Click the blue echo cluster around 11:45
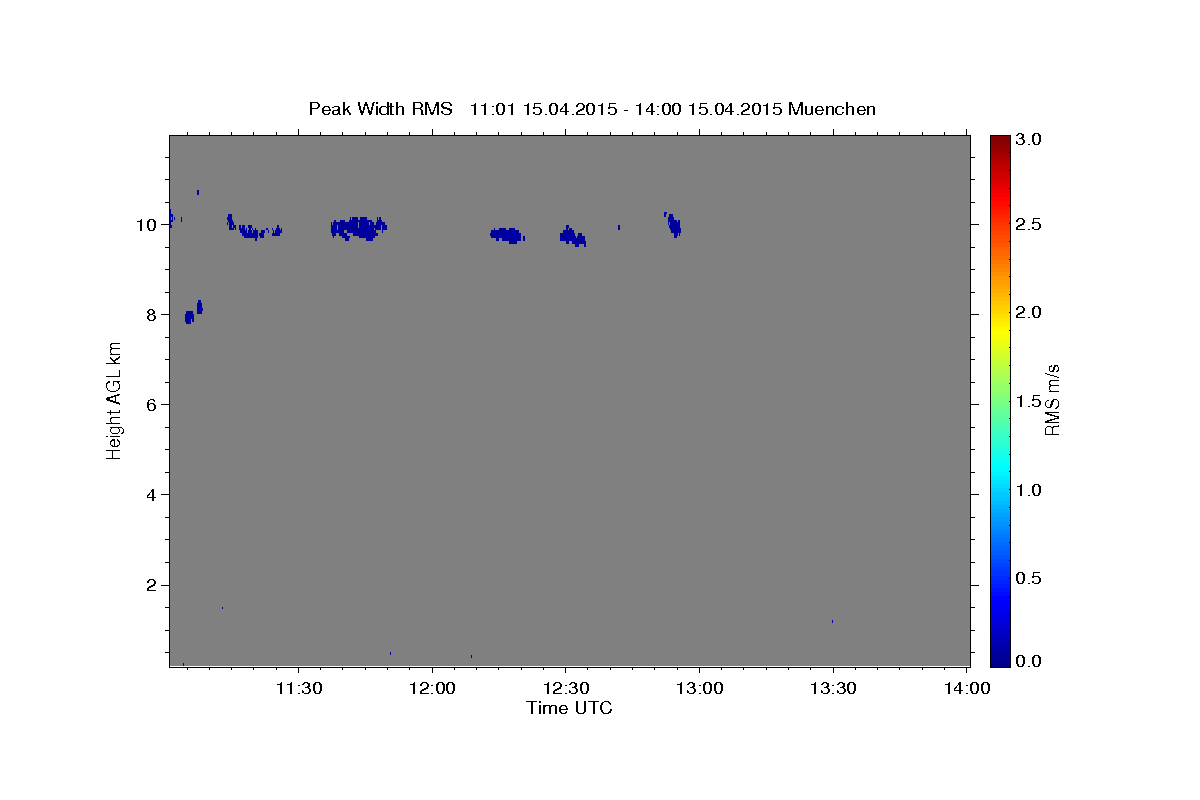Screen dimensions: 1200x800 tap(358, 228)
